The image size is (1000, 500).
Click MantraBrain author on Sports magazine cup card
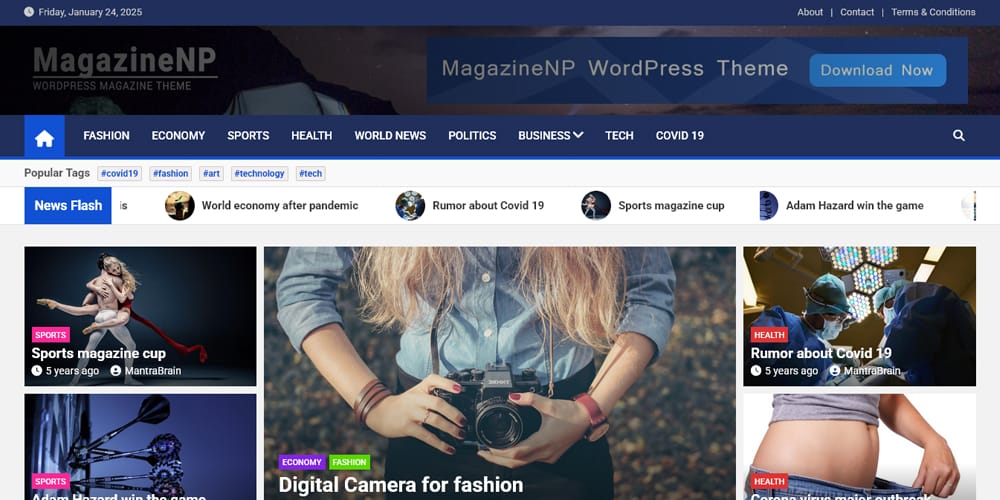[153, 371]
